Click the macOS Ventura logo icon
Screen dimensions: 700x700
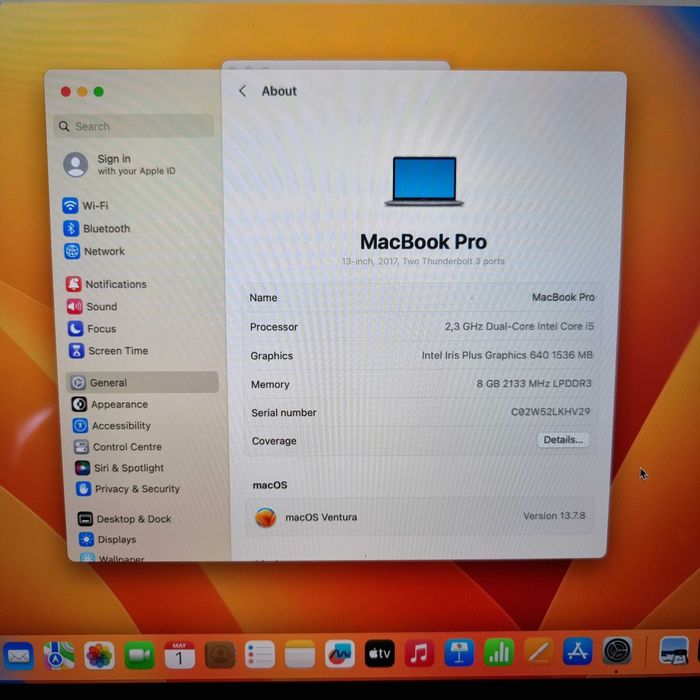point(266,517)
